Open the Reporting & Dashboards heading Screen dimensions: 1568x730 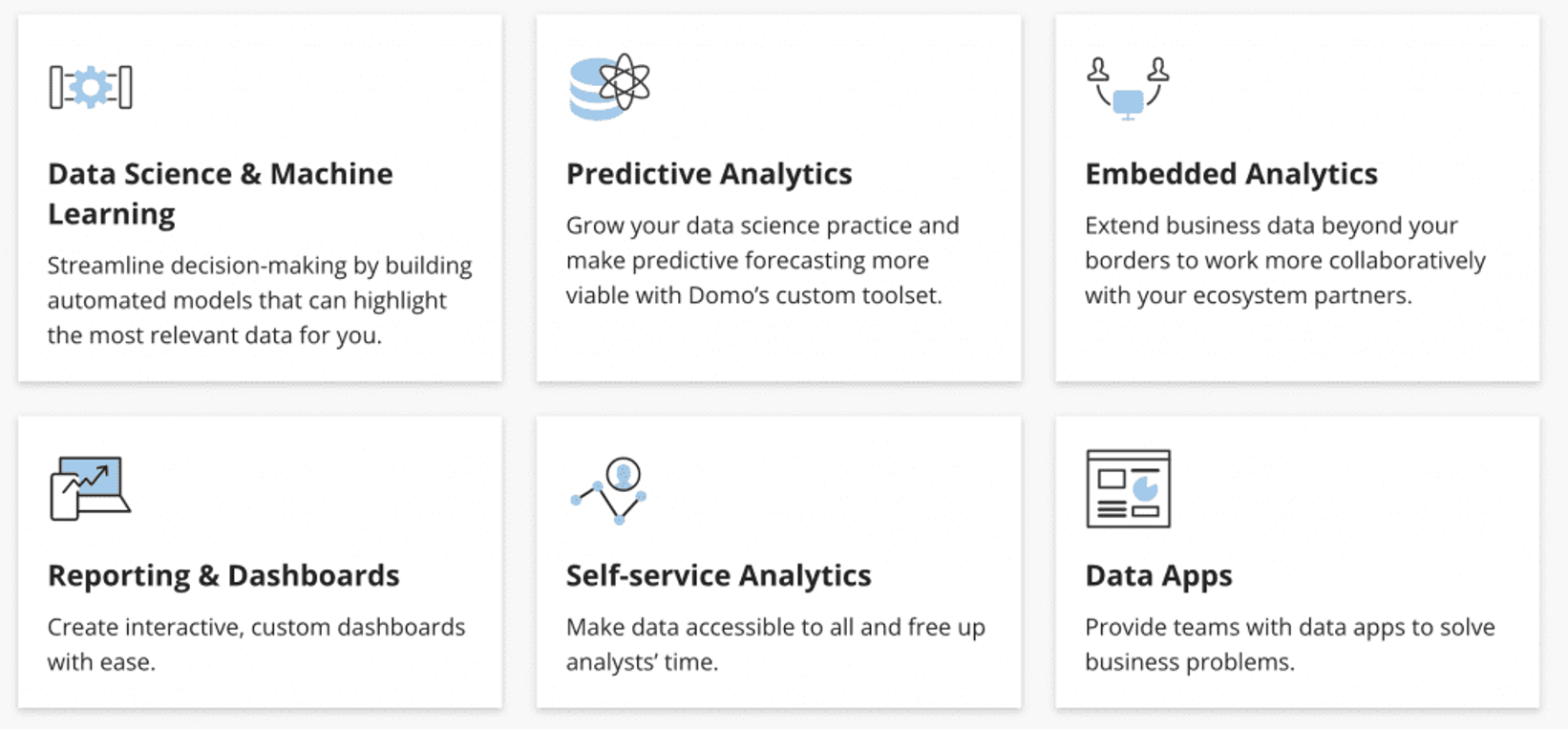(223, 575)
